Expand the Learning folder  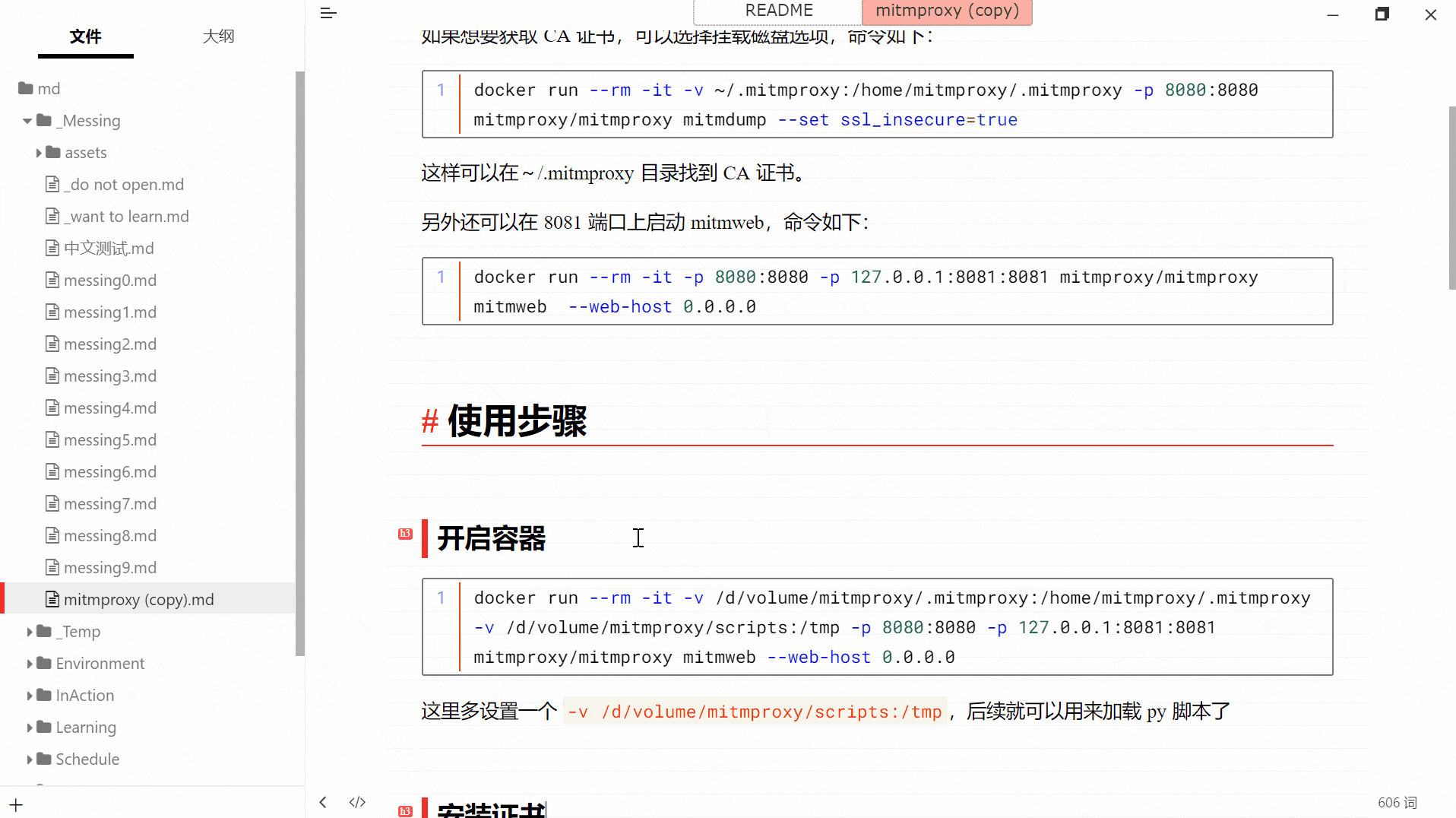(29, 727)
